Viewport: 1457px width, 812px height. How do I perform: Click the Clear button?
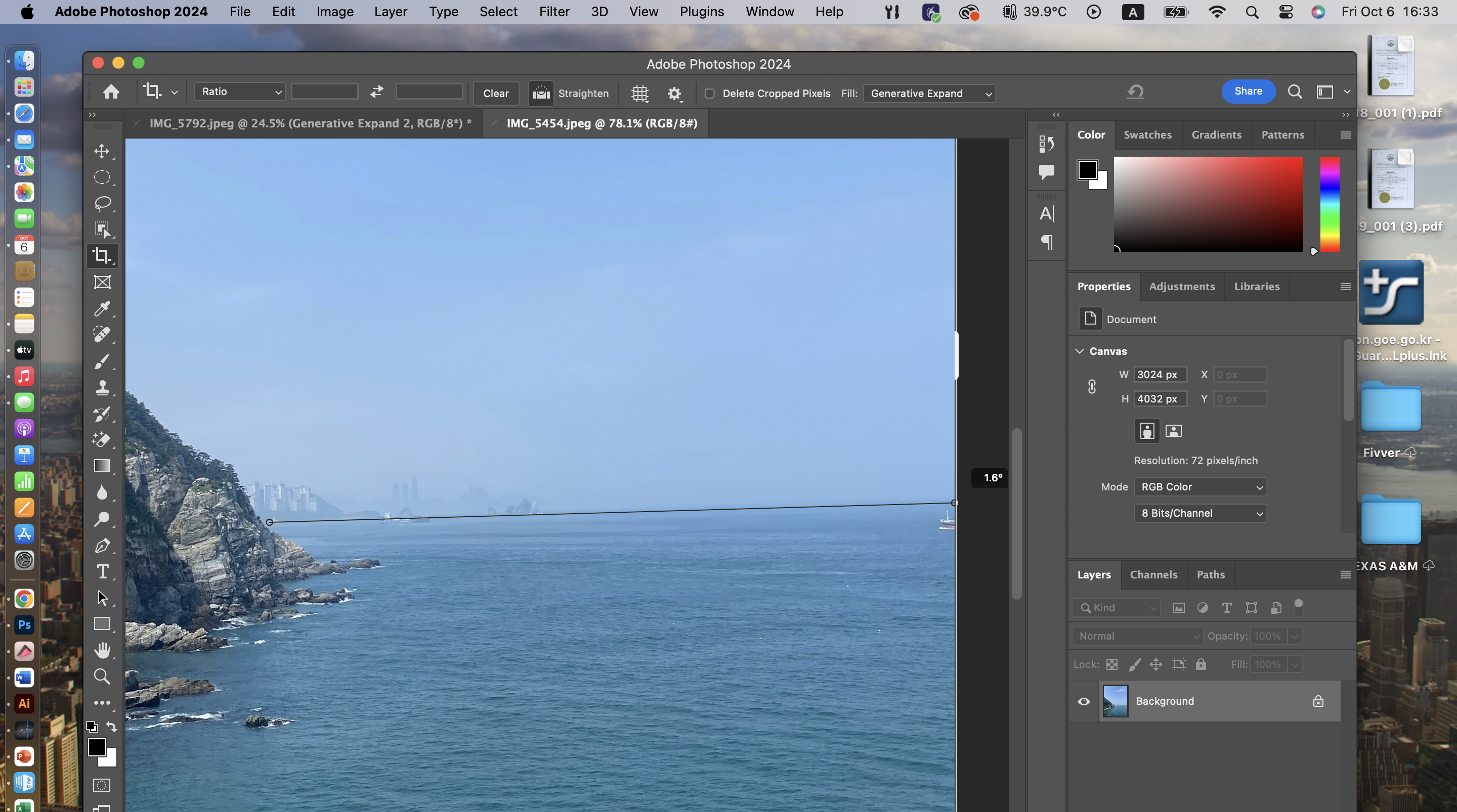[x=495, y=94]
